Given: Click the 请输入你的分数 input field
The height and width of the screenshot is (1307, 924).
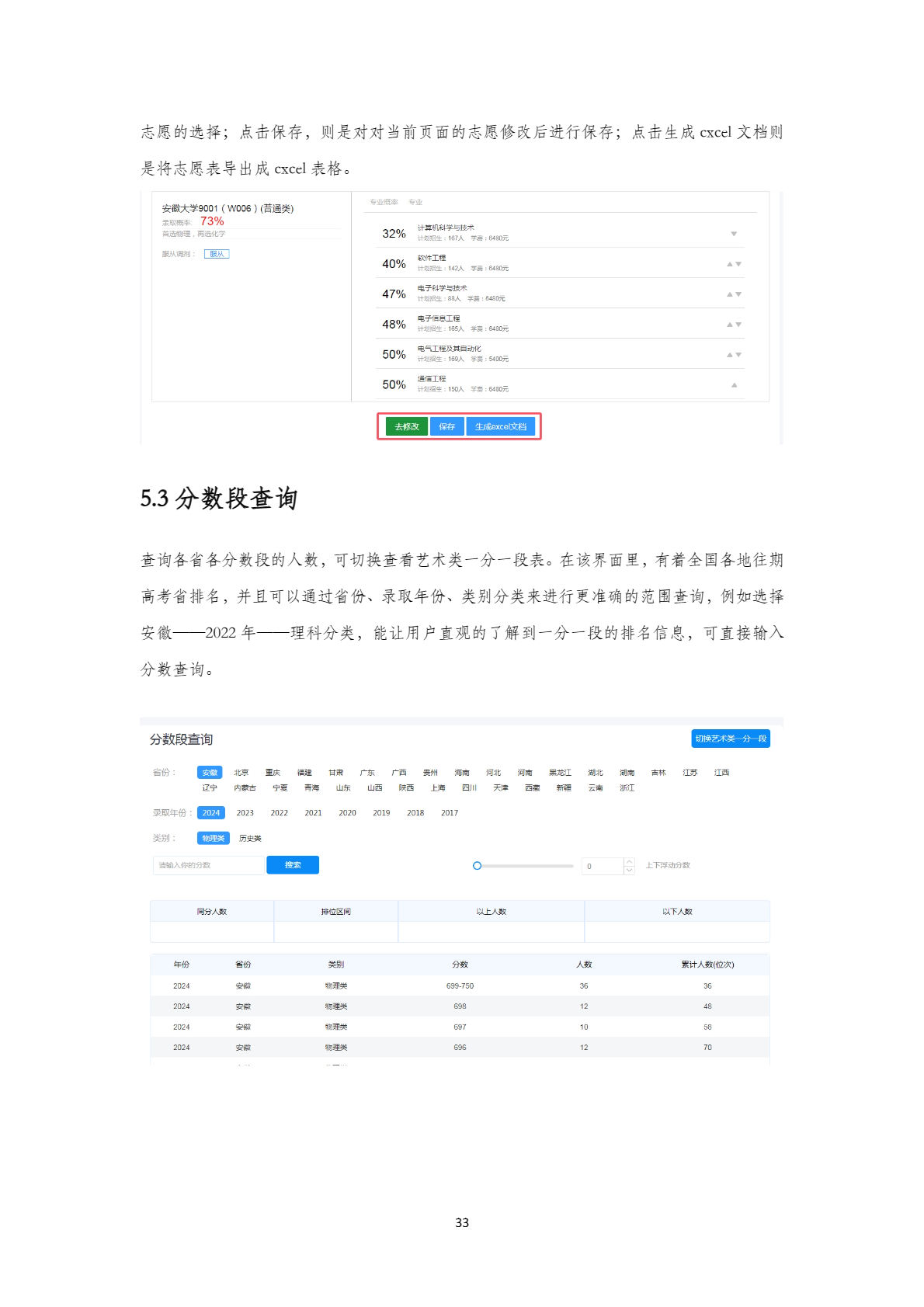Looking at the screenshot, I should pos(208,865).
